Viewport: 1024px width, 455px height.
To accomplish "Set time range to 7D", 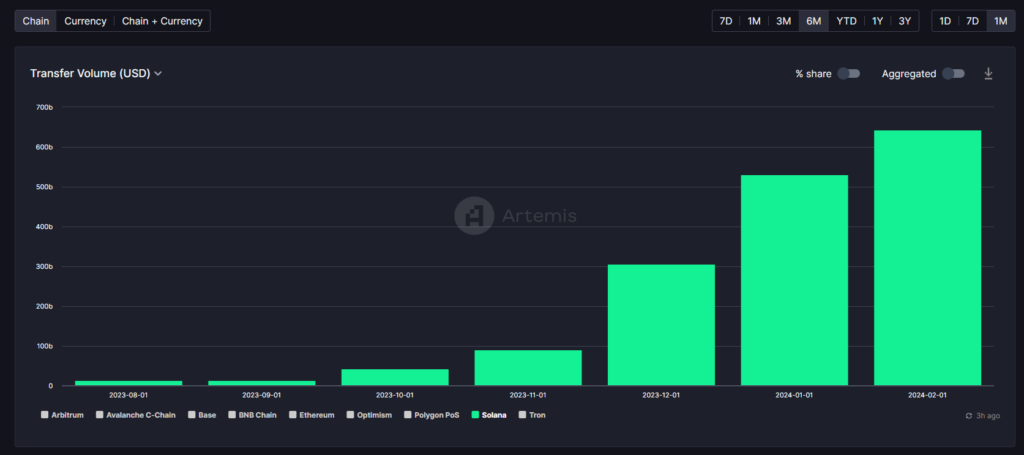I will point(726,21).
